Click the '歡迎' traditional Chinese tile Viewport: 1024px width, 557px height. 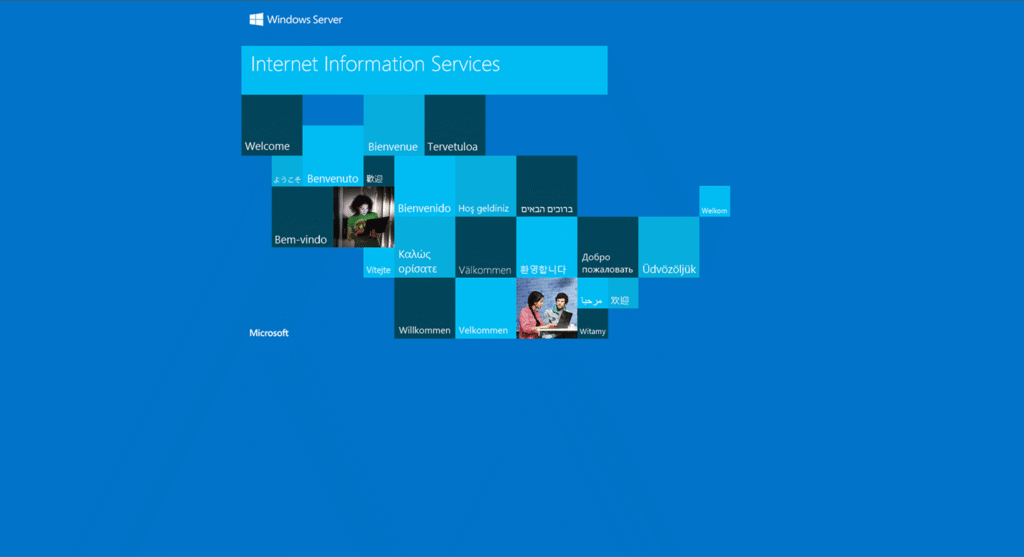(379, 171)
